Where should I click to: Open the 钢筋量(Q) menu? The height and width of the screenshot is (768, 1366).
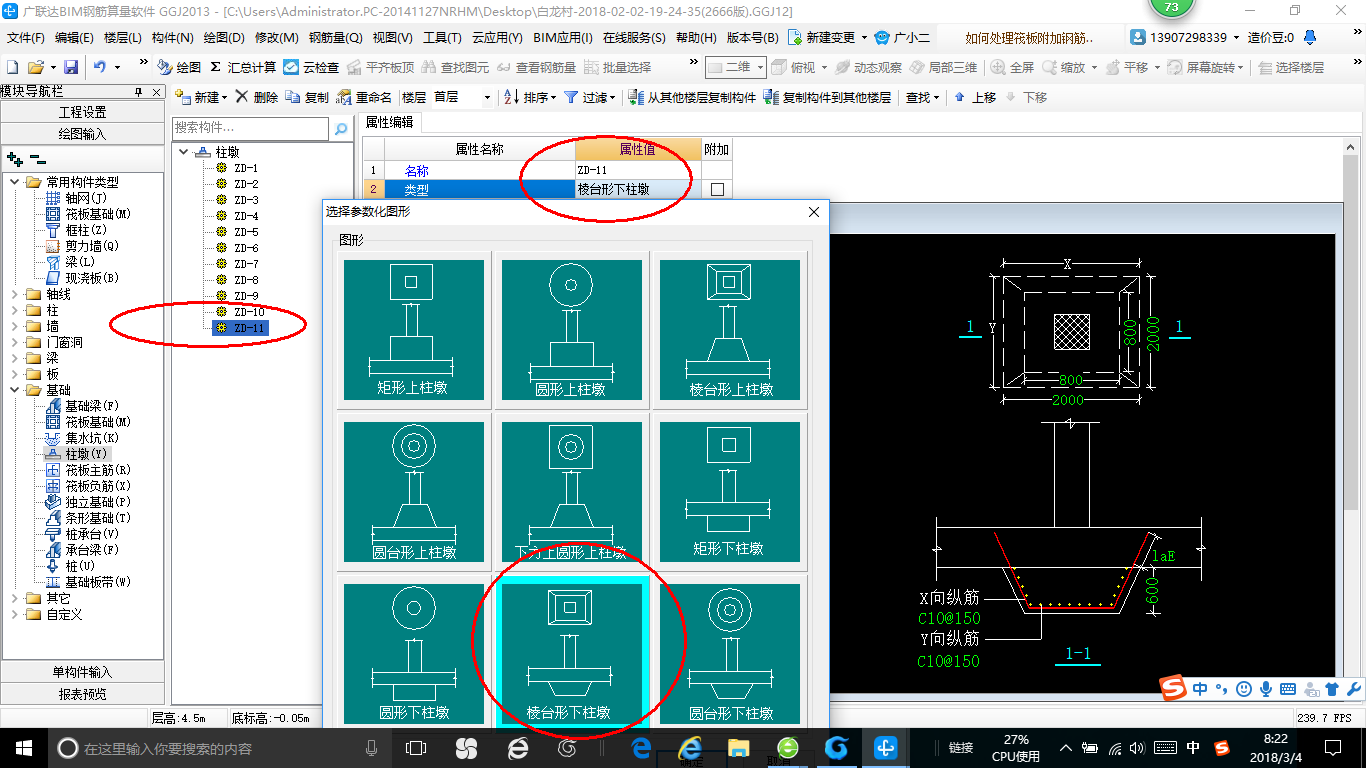pyautogui.click(x=335, y=38)
